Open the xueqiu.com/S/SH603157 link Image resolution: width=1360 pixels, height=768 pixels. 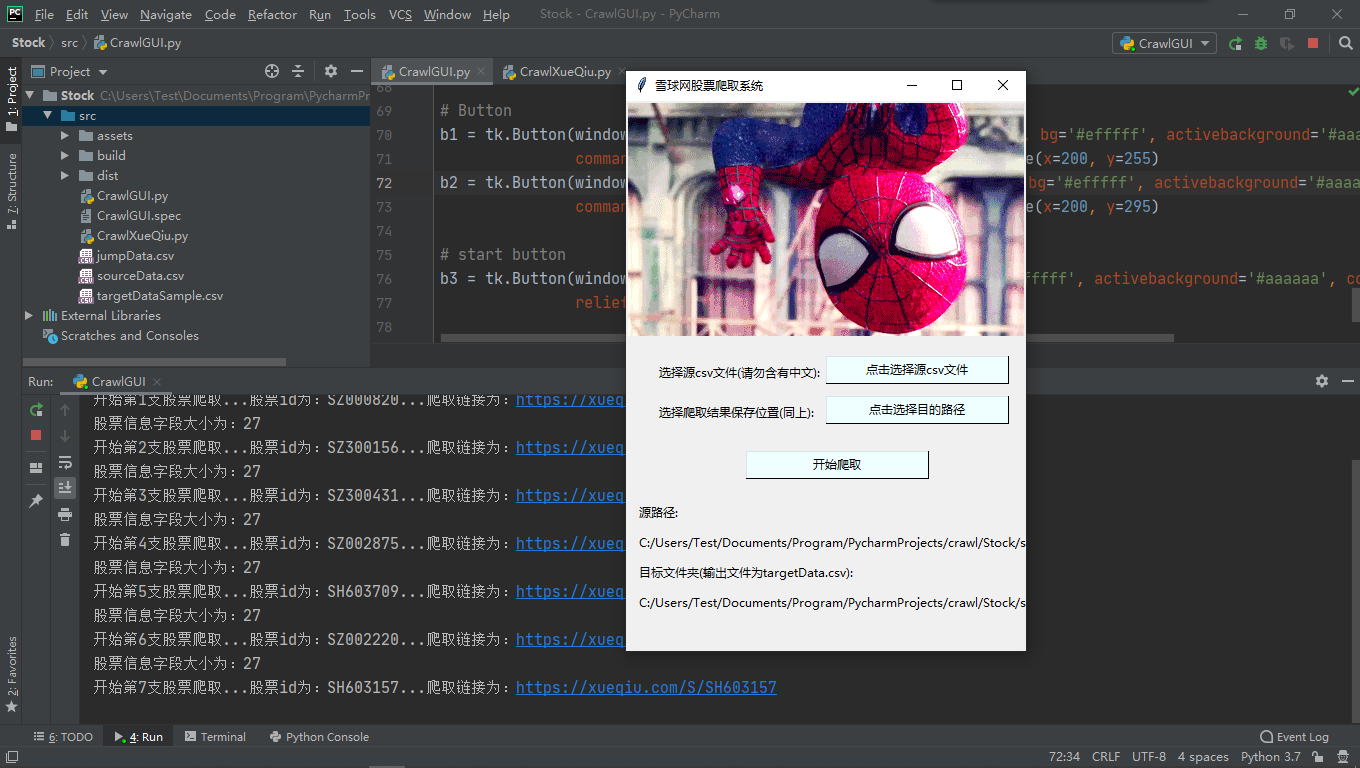(646, 688)
